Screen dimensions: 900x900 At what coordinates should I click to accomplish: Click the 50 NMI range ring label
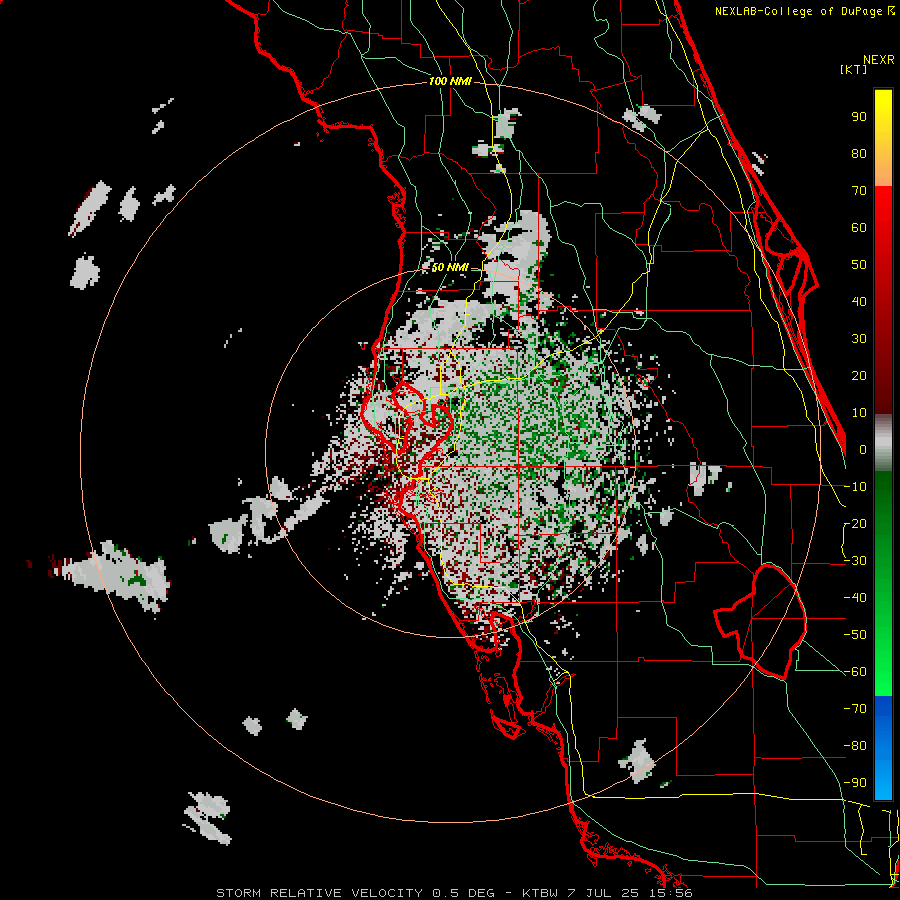tap(450, 267)
